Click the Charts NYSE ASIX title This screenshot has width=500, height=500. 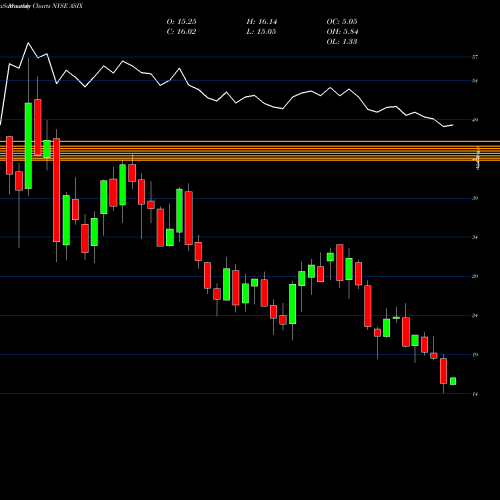[x=57, y=6]
